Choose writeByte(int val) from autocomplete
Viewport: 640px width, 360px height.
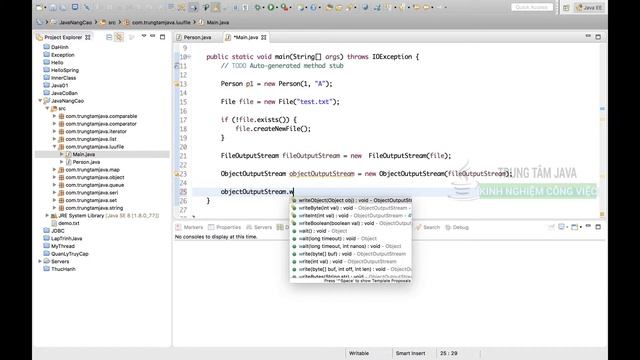click(351, 208)
